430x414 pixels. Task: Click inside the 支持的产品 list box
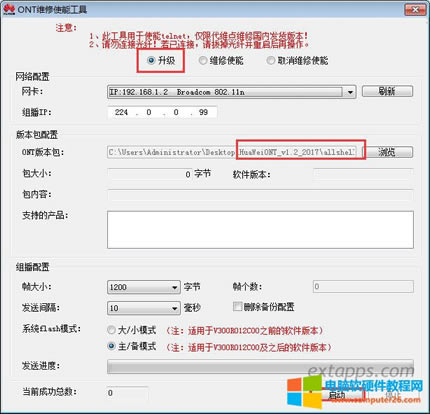[x=260, y=230]
